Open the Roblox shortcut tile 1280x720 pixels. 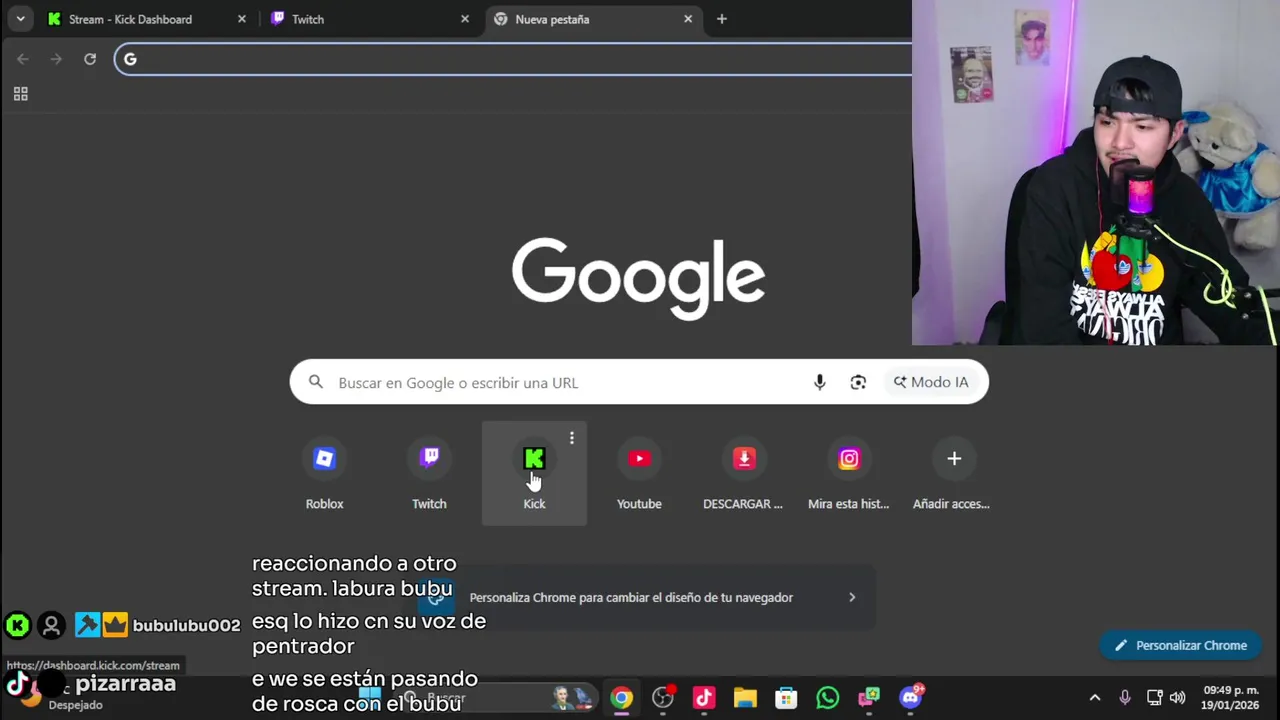324,473
